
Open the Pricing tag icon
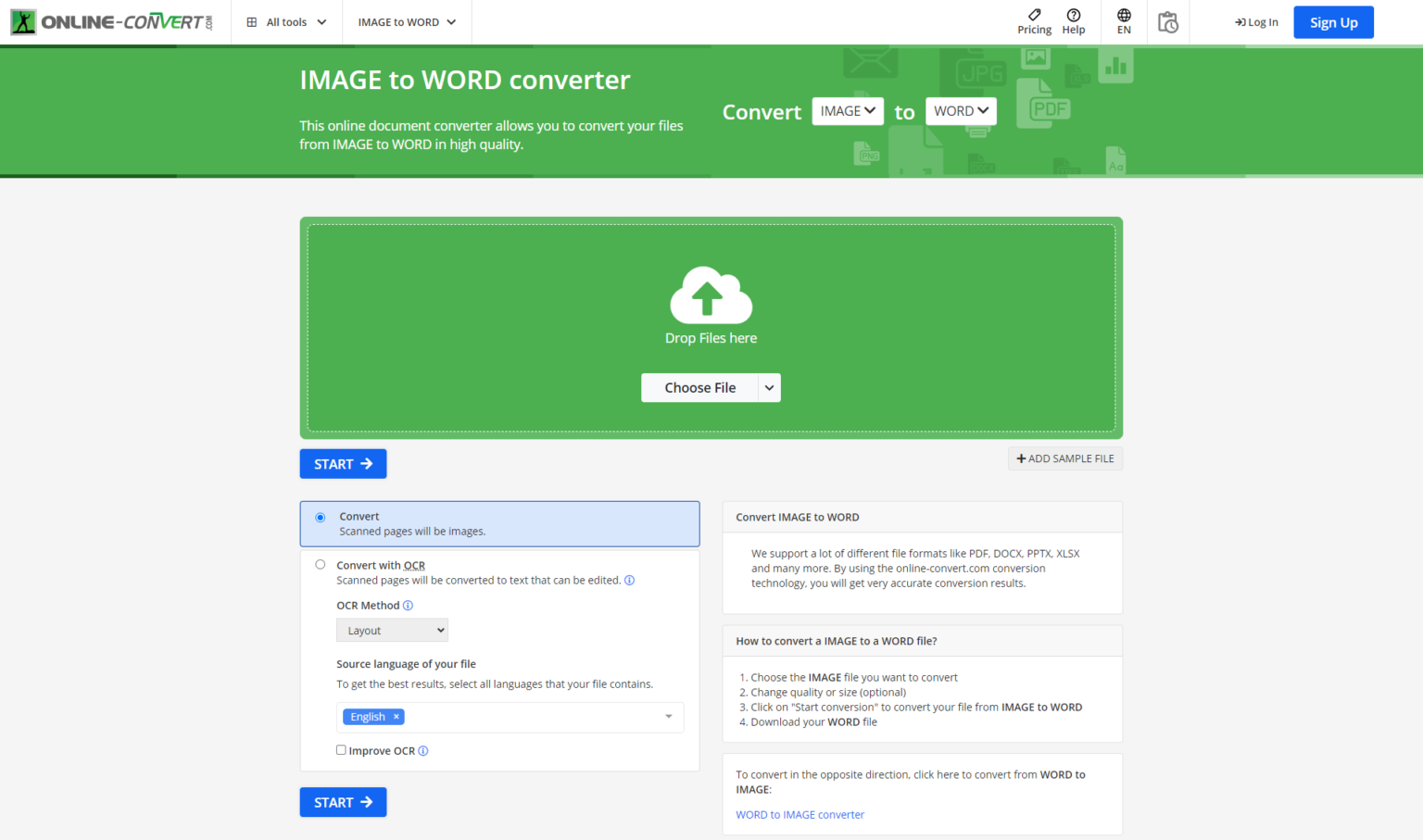(x=1034, y=15)
